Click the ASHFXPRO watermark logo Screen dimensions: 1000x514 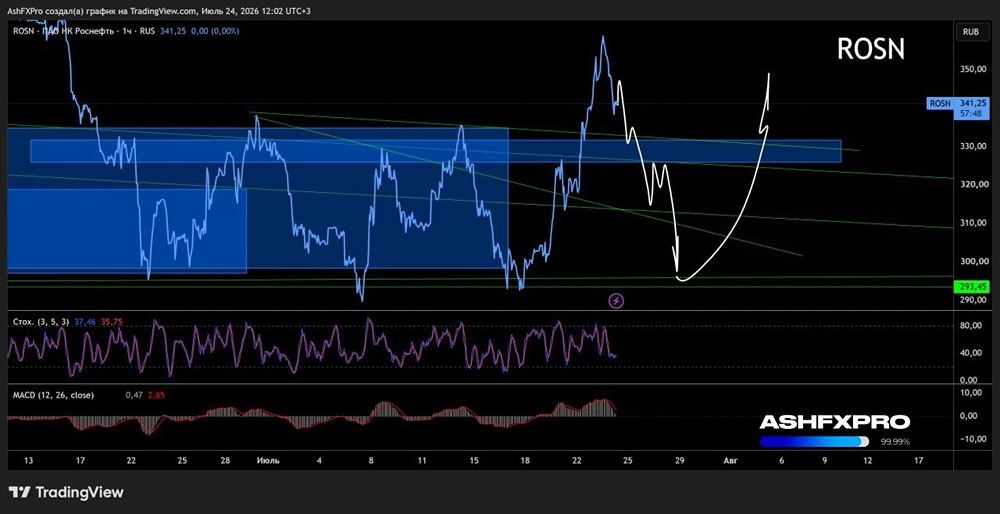tap(835, 422)
